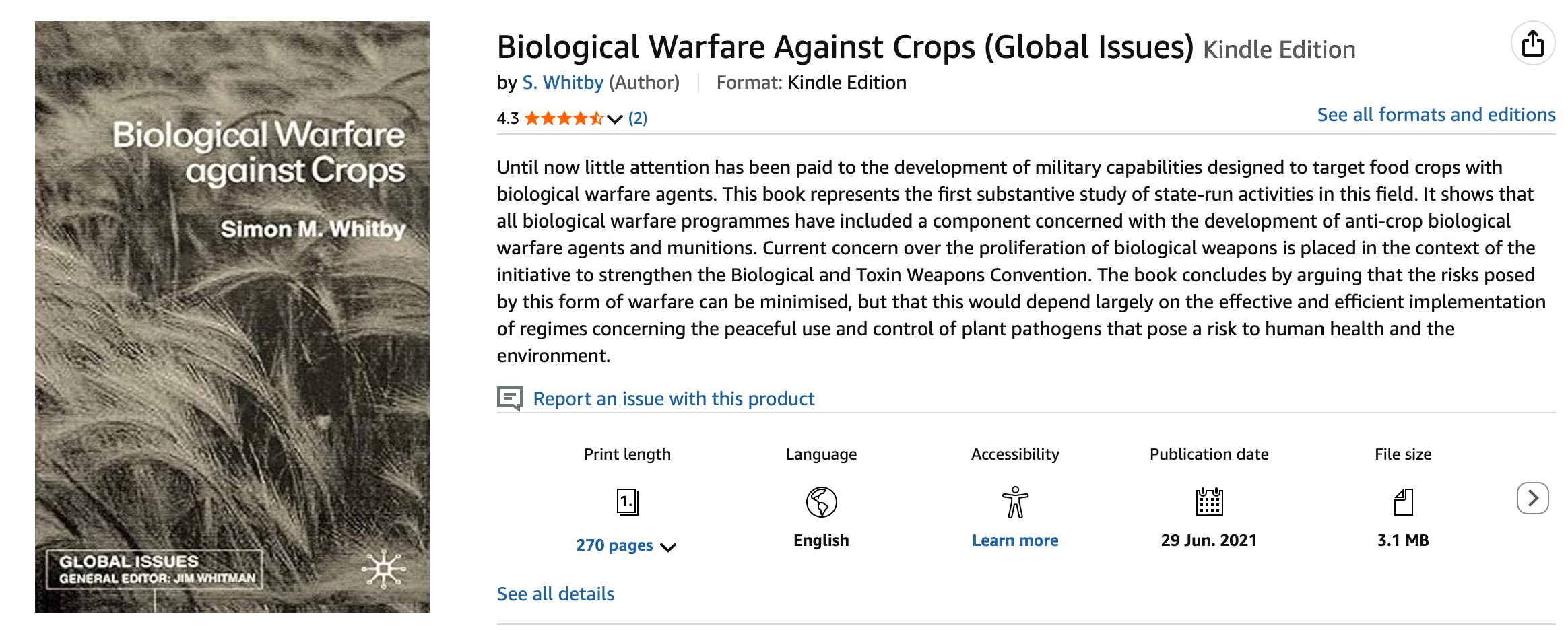
Task: Click the print length pages icon
Action: coord(628,501)
